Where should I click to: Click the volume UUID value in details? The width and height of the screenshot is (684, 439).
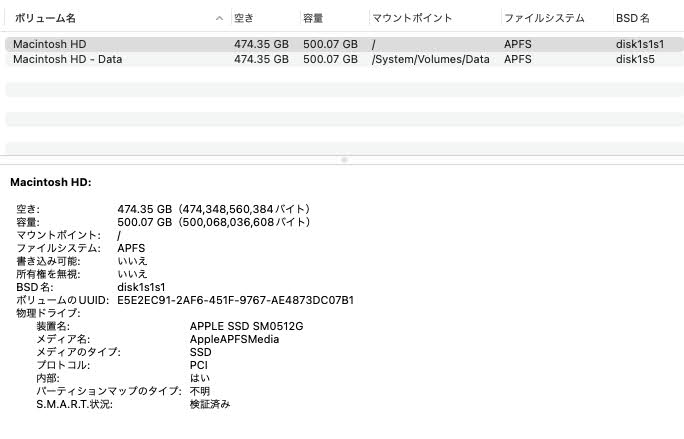tap(235, 300)
